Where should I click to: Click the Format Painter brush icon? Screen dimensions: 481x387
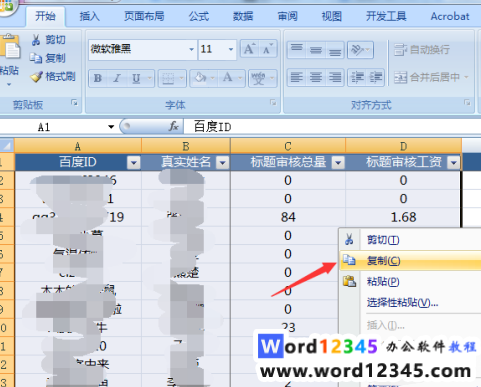(x=36, y=77)
